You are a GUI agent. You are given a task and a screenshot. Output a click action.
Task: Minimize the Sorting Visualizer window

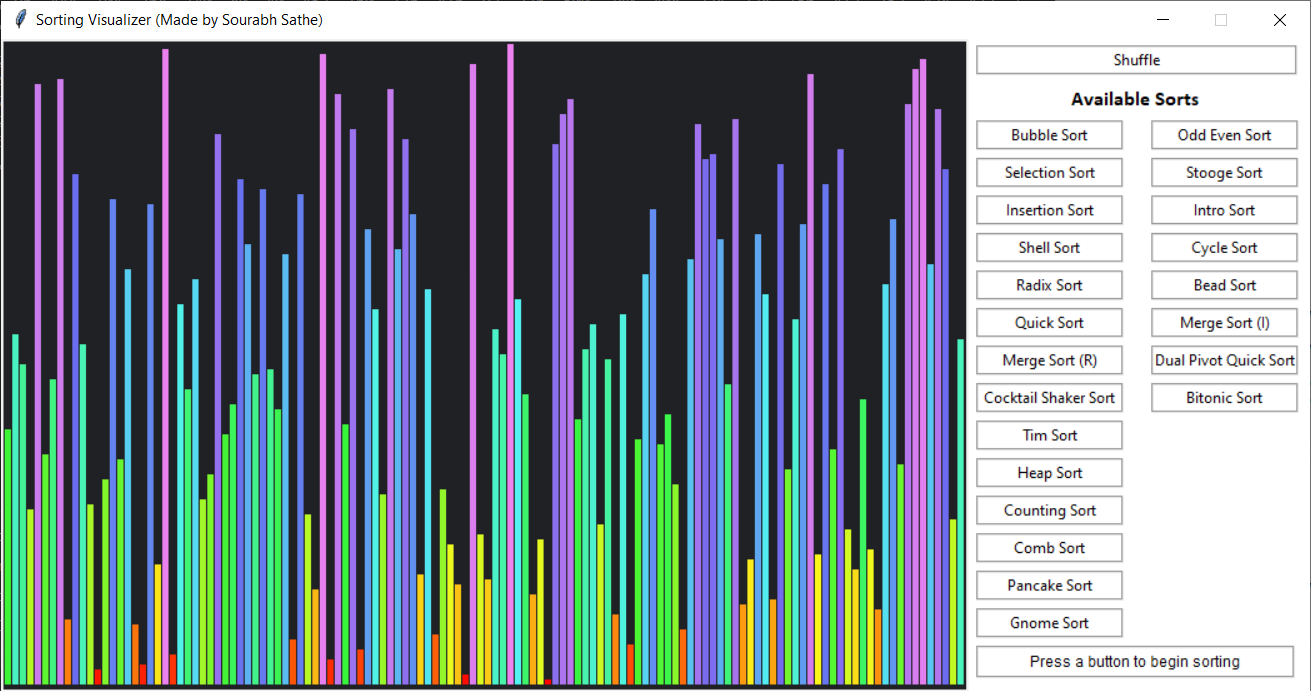1163,20
